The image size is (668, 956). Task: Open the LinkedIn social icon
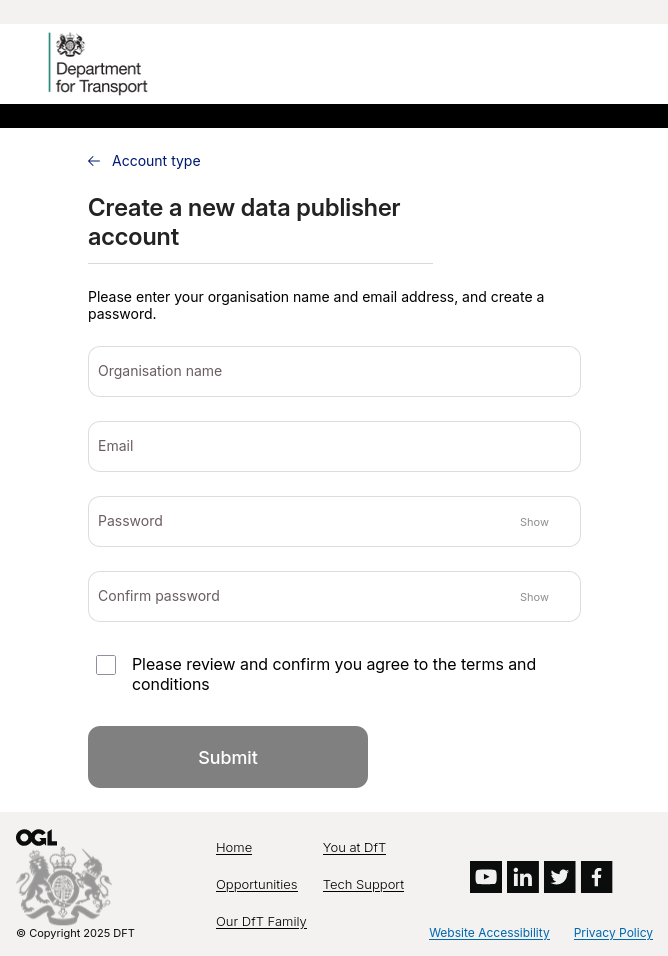[x=523, y=877]
